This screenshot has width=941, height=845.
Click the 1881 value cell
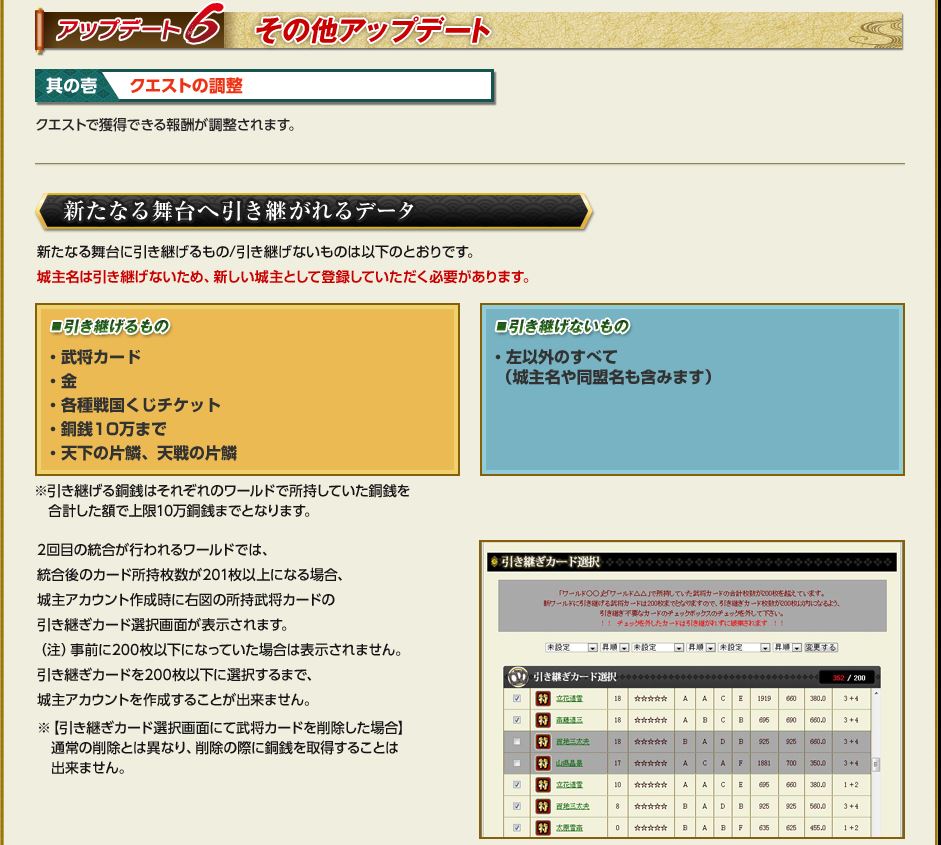tap(763, 763)
